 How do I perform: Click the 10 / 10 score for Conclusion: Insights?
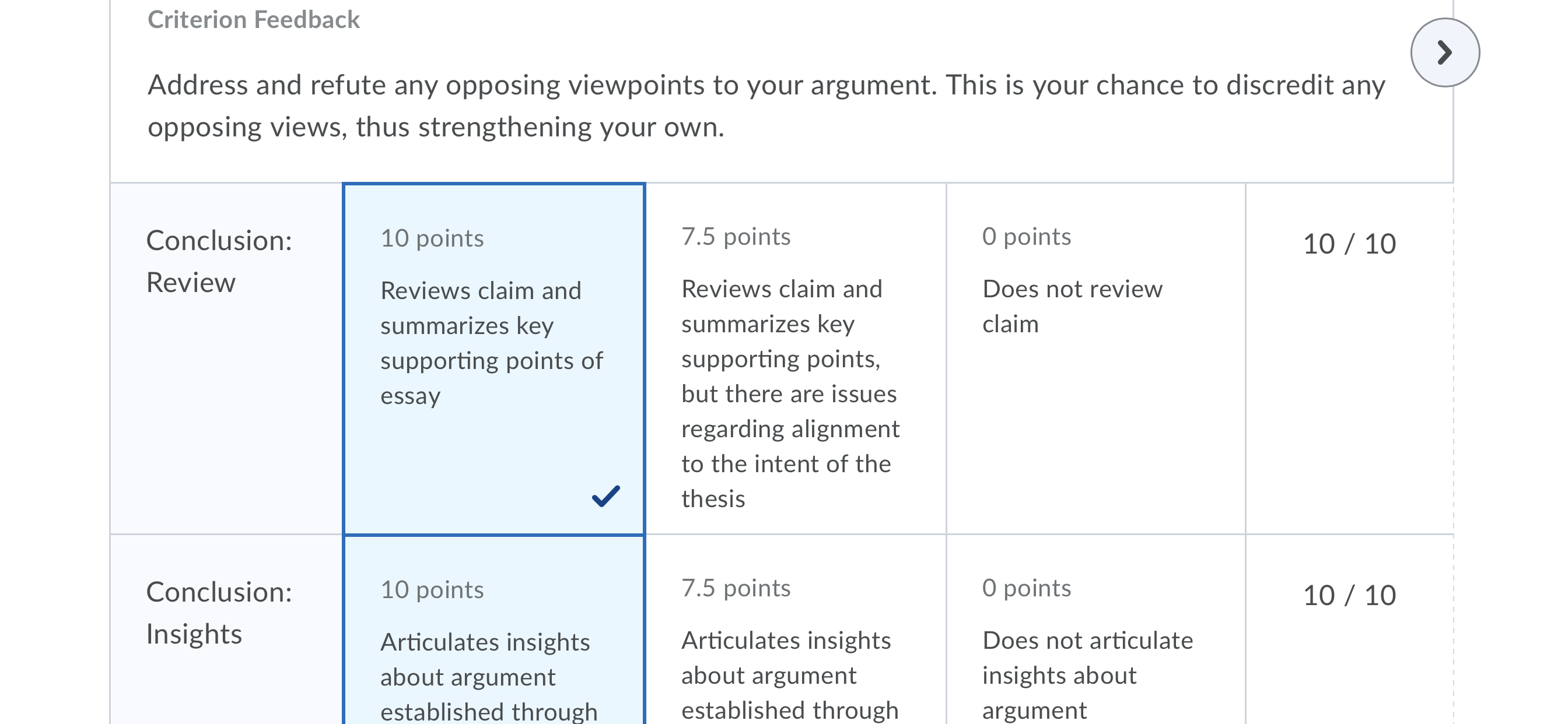point(1349,596)
